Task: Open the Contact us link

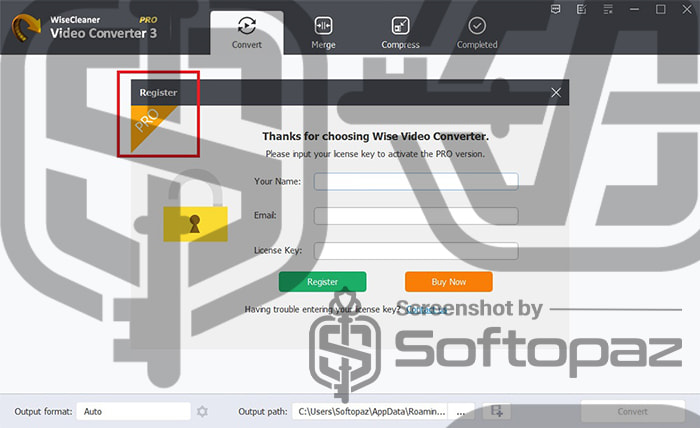Action: coord(426,309)
